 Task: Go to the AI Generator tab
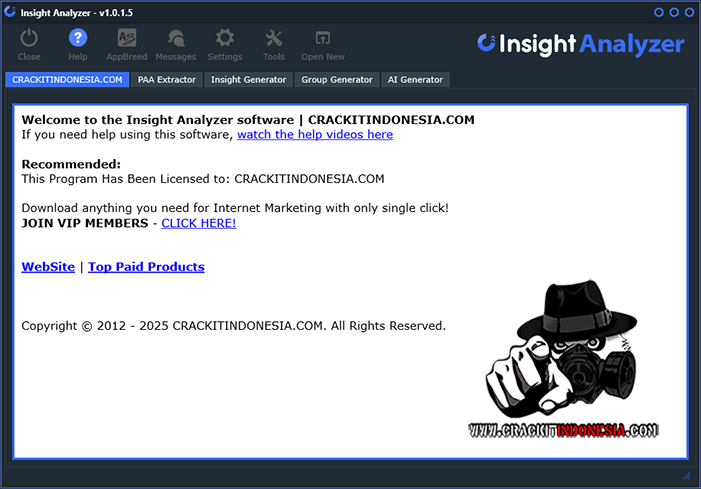(415, 79)
